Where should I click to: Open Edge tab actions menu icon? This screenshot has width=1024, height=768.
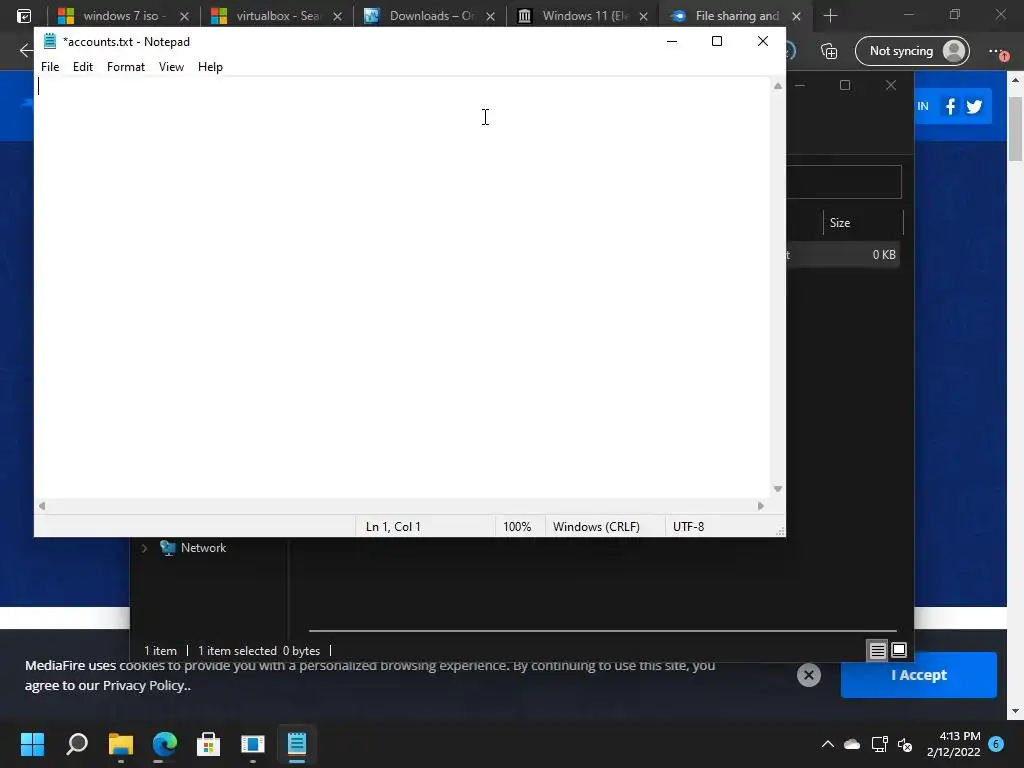click(x=24, y=16)
